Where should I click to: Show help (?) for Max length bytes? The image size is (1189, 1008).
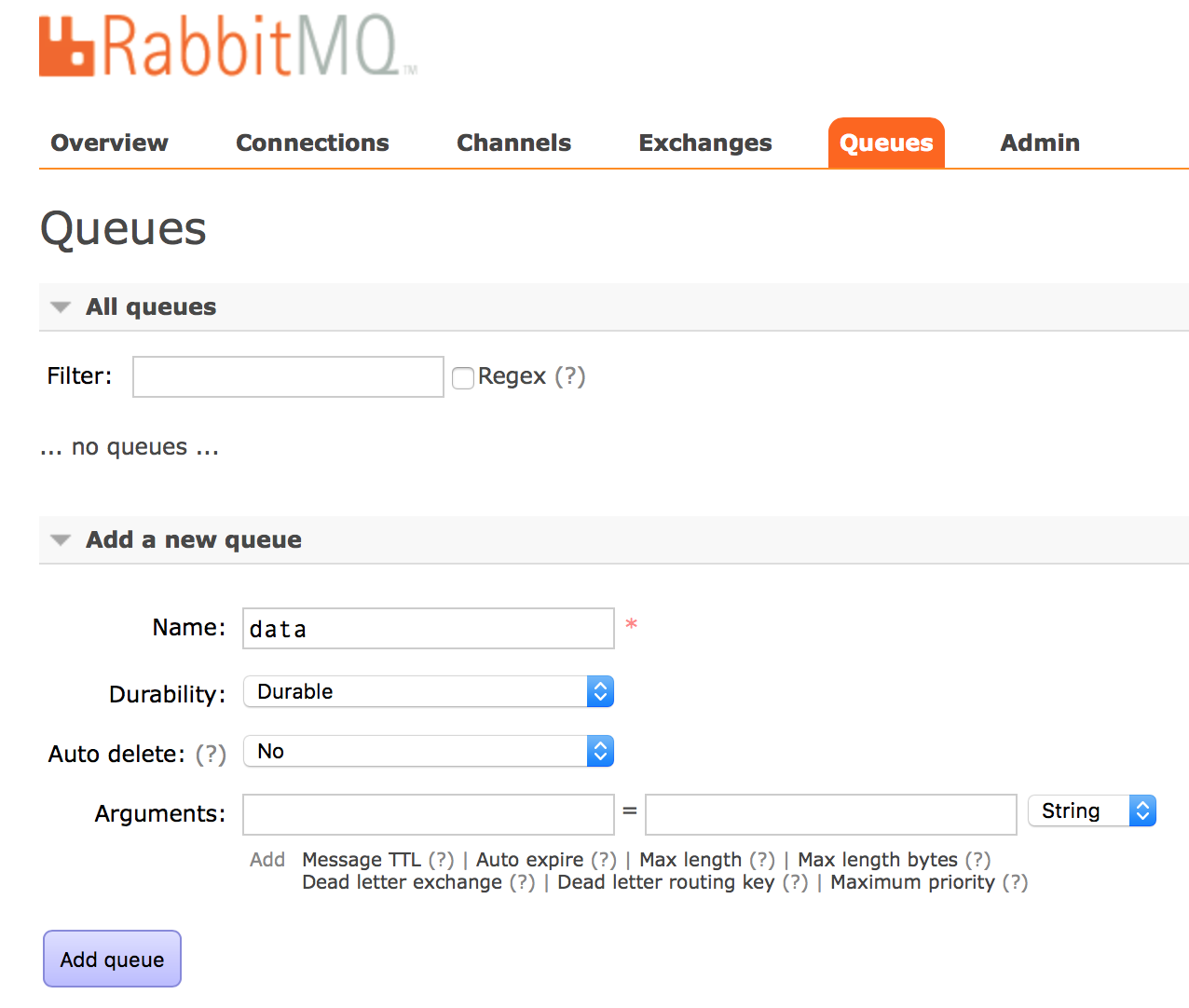coord(977,859)
